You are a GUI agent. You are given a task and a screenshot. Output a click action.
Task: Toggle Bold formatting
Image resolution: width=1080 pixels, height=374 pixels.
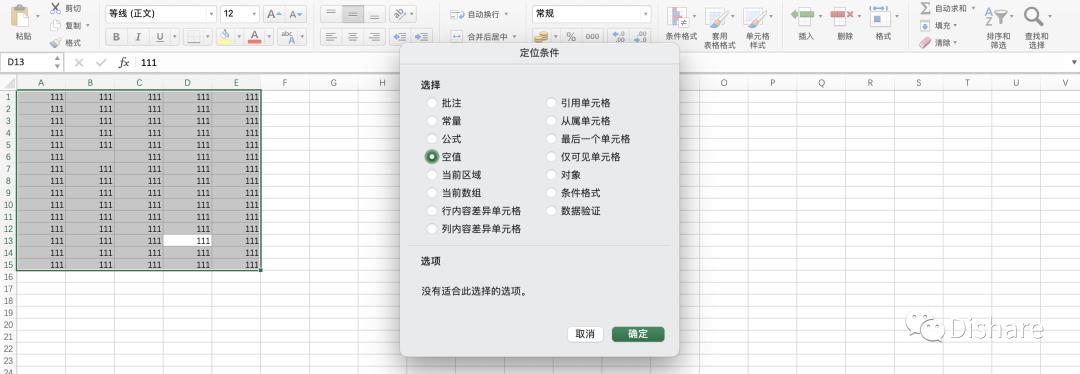point(116,37)
